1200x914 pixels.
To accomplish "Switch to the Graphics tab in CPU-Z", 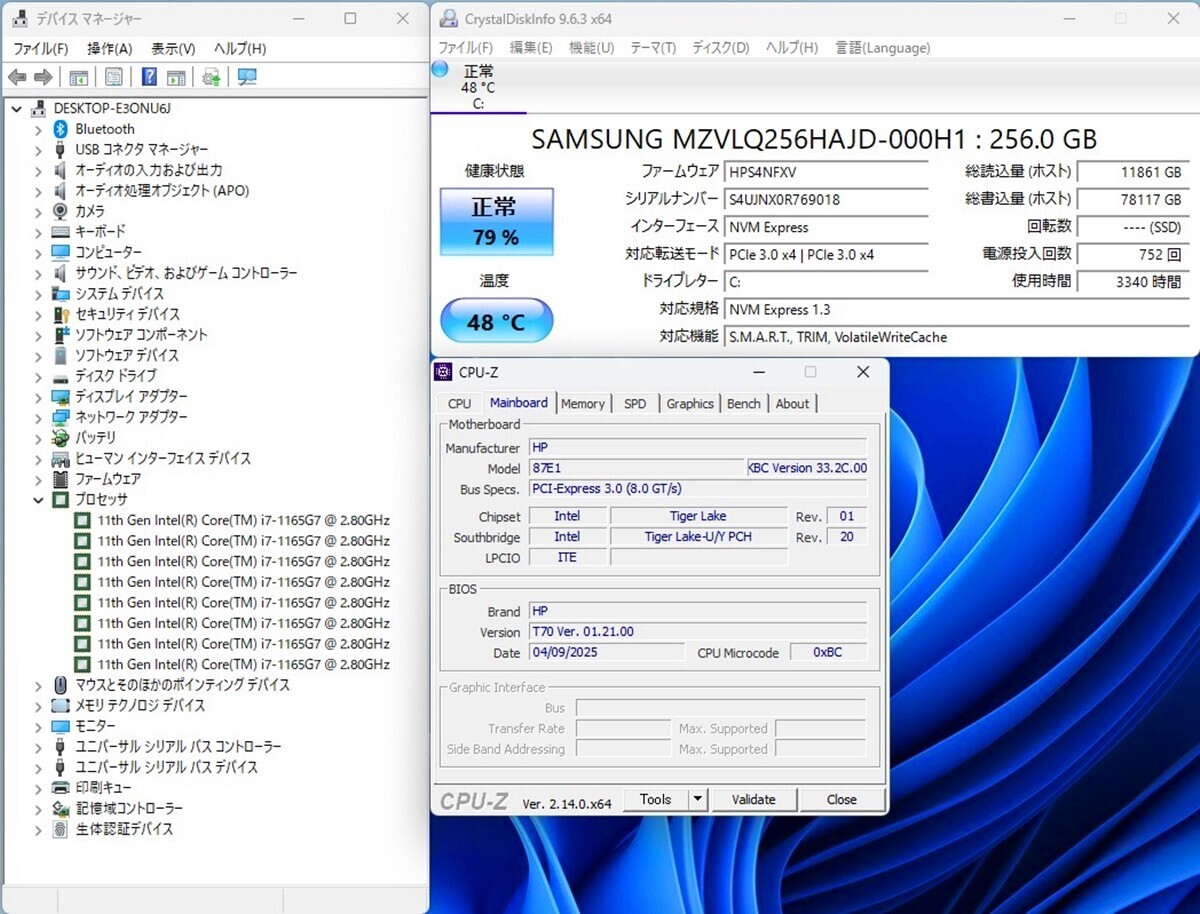I will pyautogui.click(x=690, y=403).
